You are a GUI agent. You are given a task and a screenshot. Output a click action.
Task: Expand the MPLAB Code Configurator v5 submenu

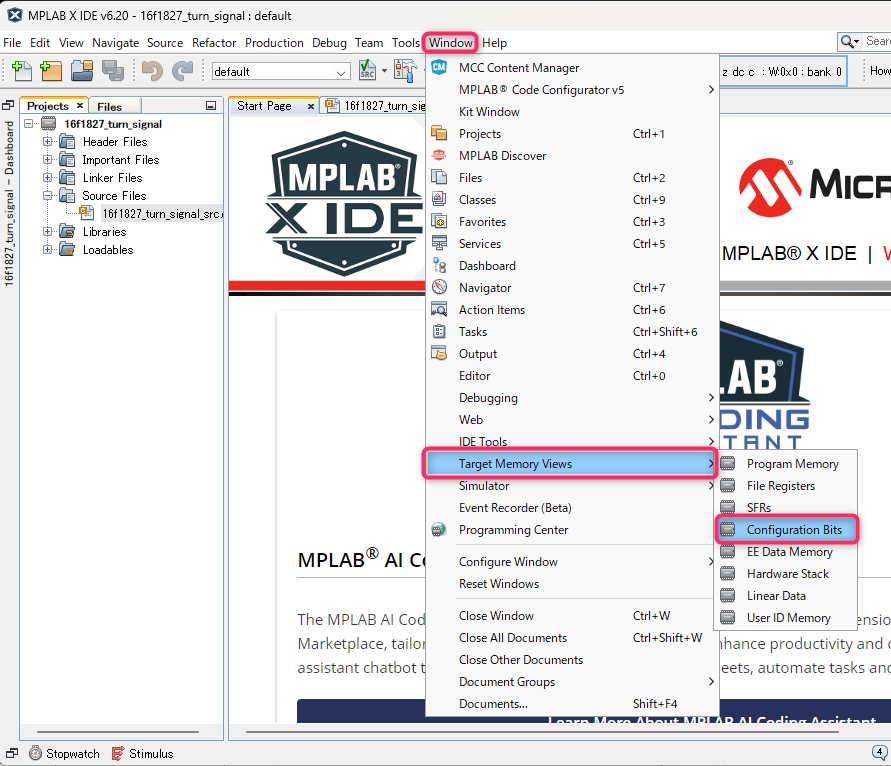(x=572, y=90)
